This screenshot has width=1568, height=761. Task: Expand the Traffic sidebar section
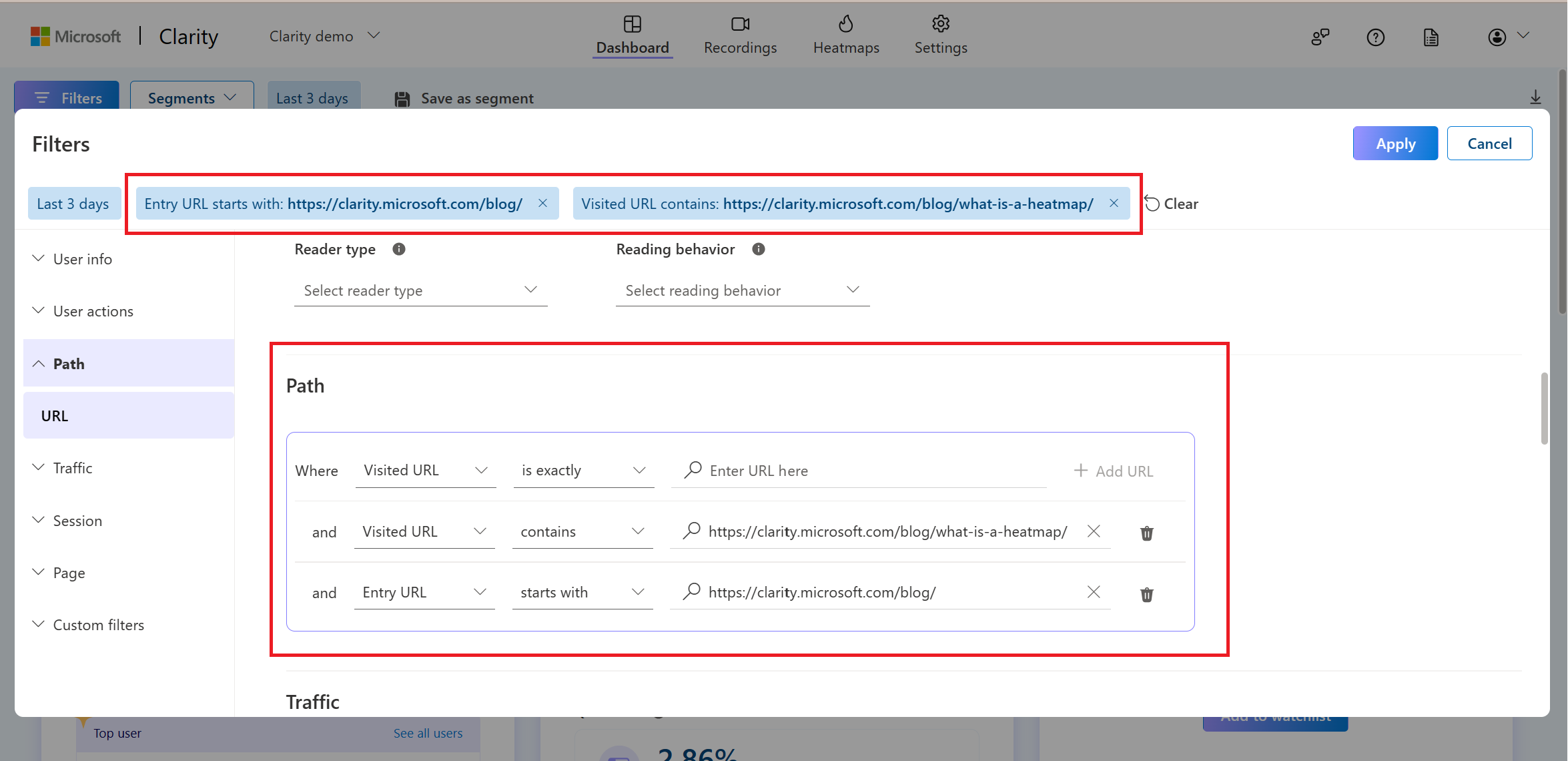(128, 468)
